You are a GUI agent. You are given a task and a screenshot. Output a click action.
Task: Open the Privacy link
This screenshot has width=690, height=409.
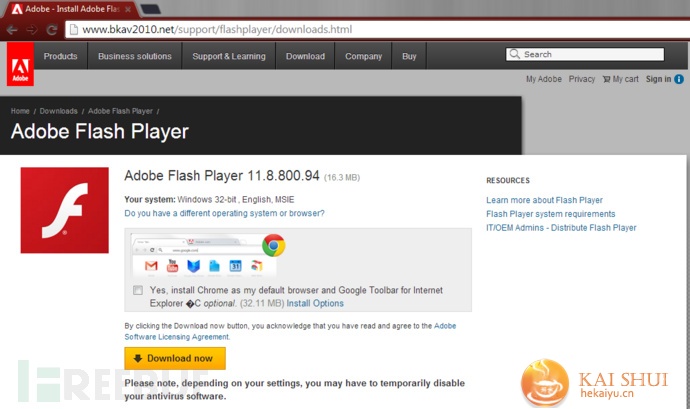(582, 79)
